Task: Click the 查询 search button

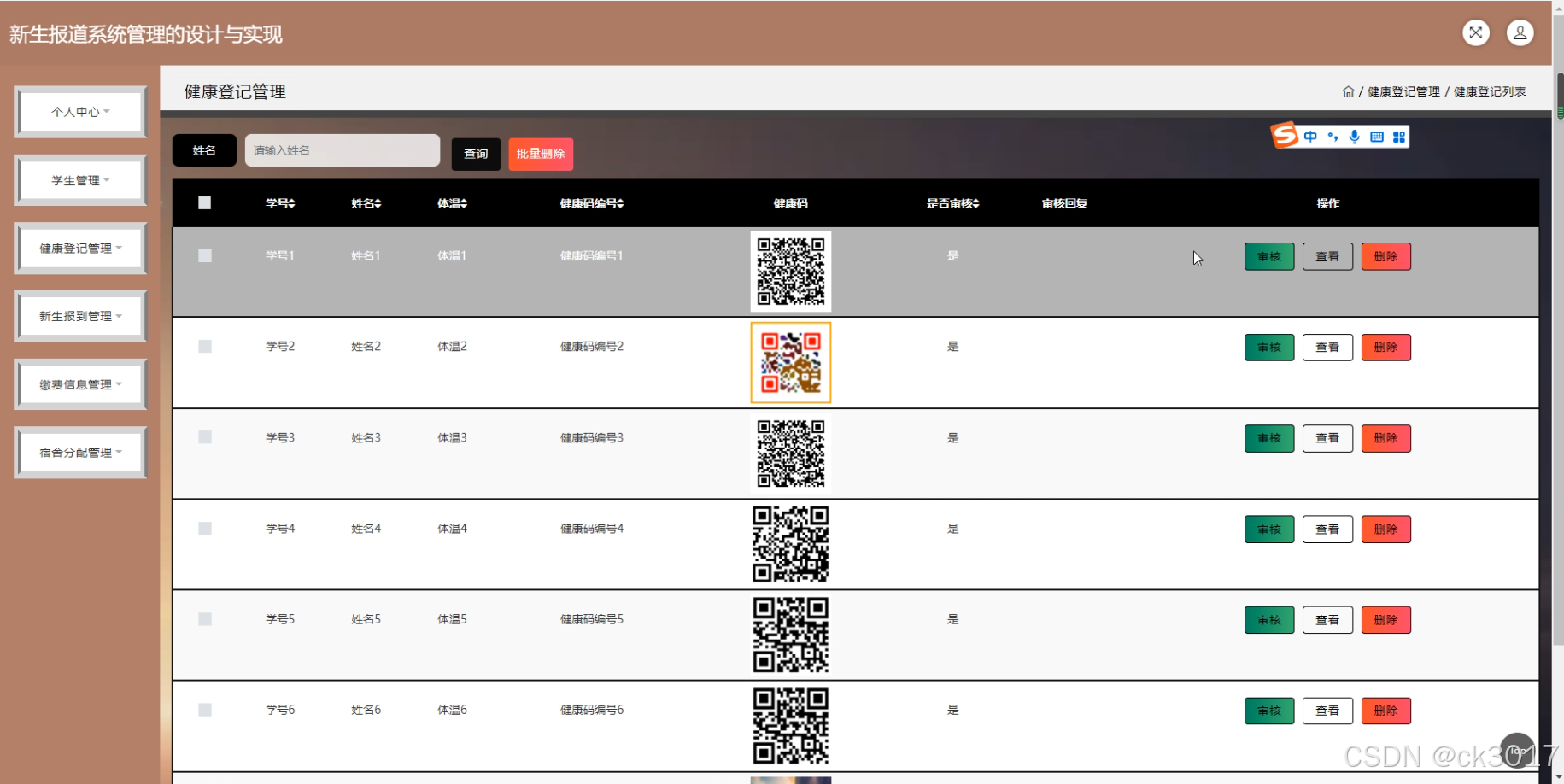Action: coord(476,154)
